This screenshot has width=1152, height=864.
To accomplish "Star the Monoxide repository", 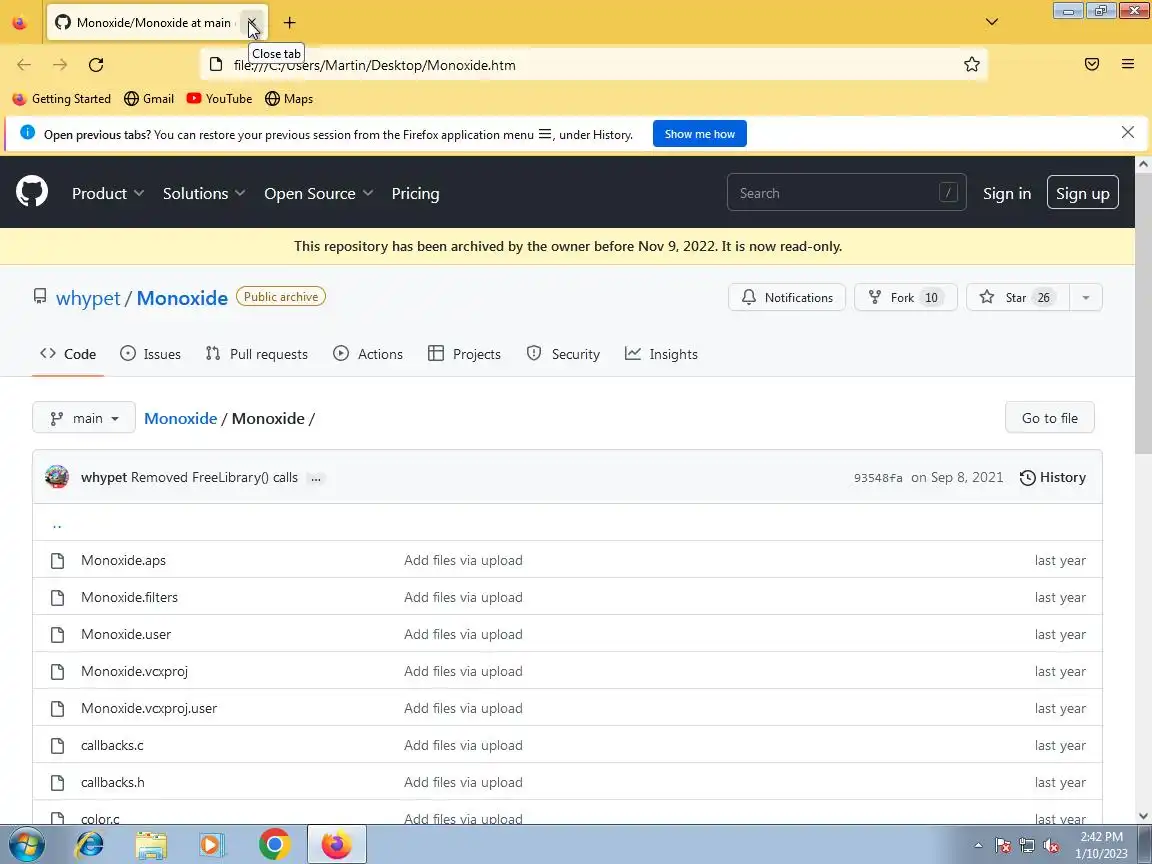I will coord(1018,298).
